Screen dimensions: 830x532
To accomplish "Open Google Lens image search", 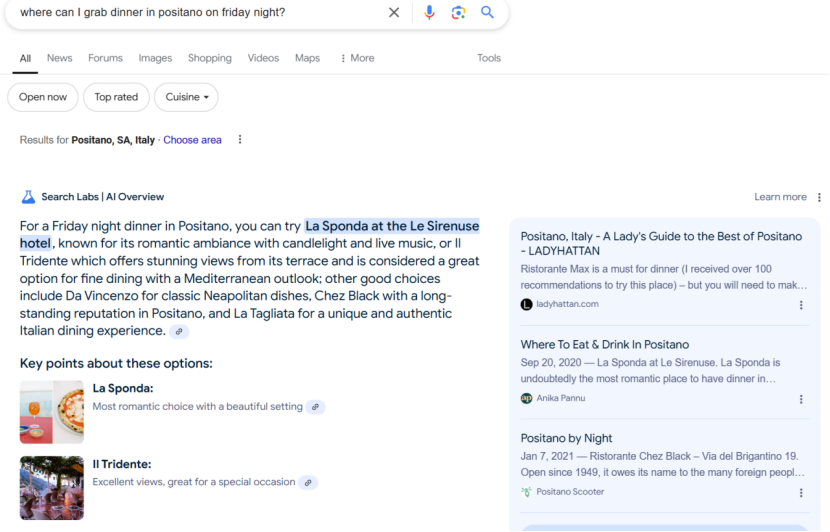I will point(458,12).
